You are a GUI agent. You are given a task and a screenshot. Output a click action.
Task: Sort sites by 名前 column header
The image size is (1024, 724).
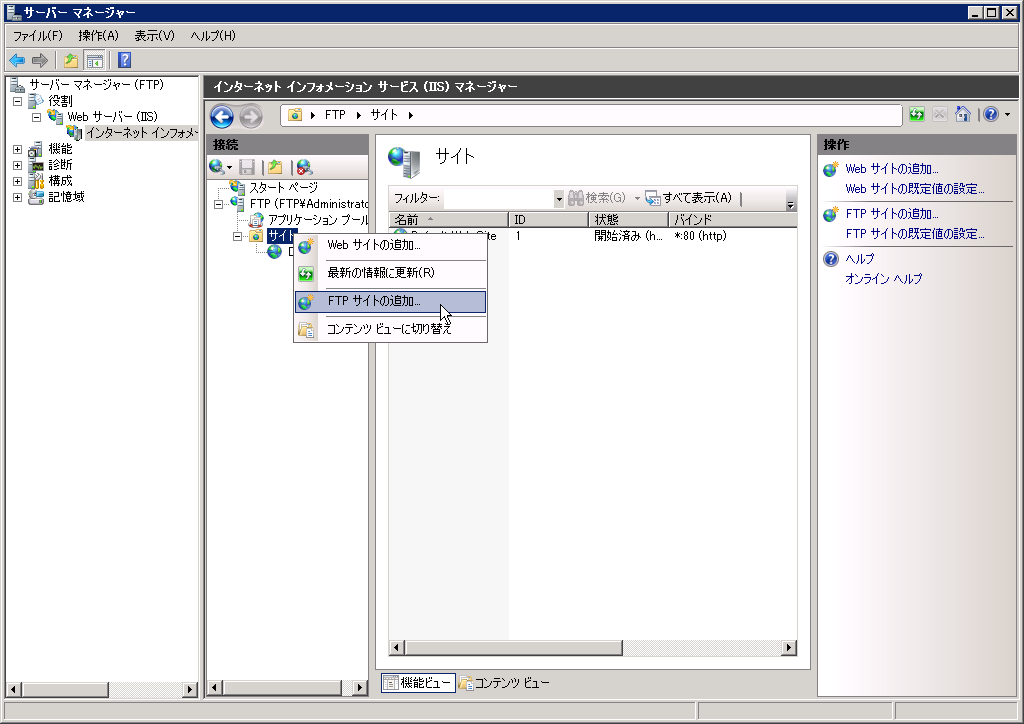449,220
